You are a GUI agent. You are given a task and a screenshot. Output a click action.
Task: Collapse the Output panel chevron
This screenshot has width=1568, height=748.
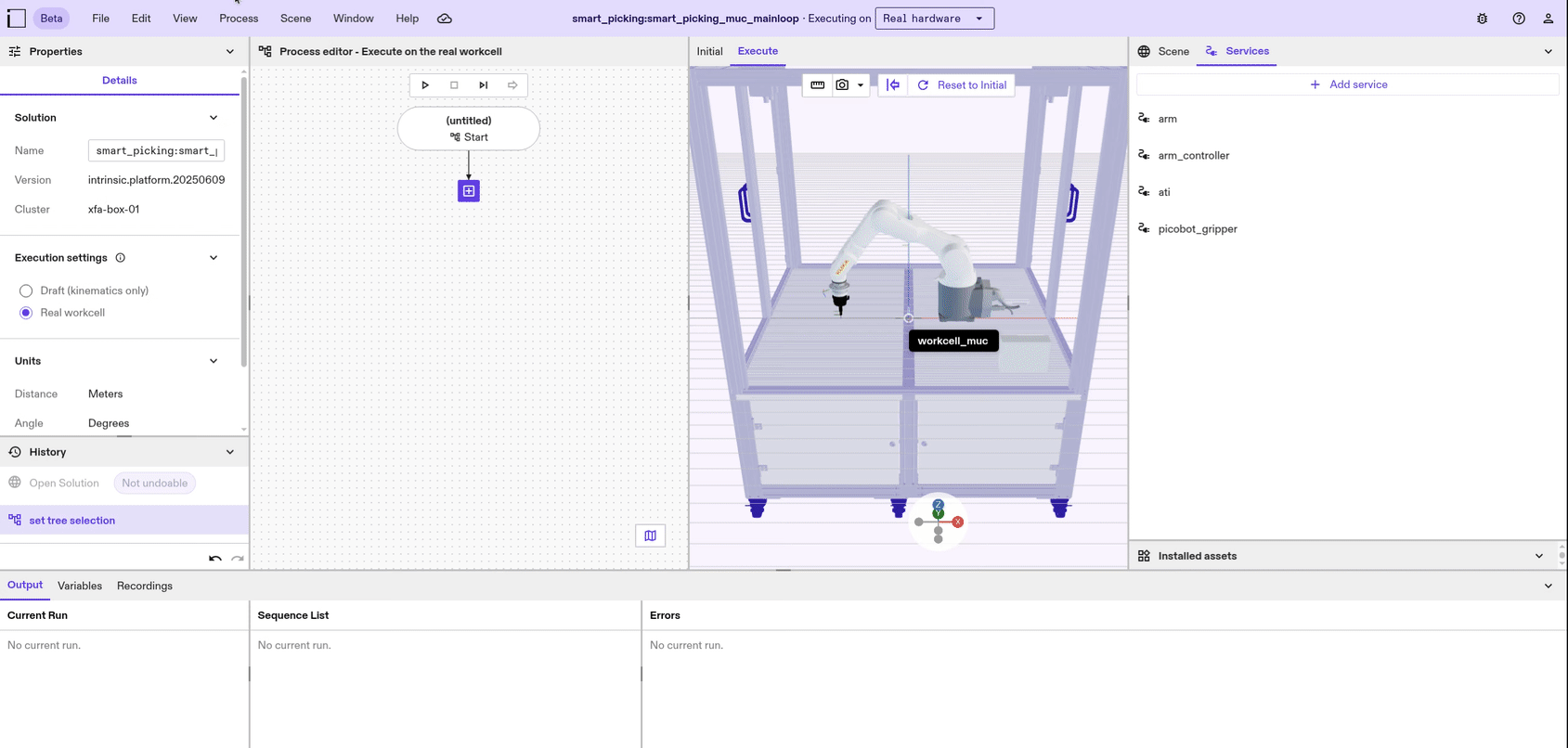(x=1549, y=586)
